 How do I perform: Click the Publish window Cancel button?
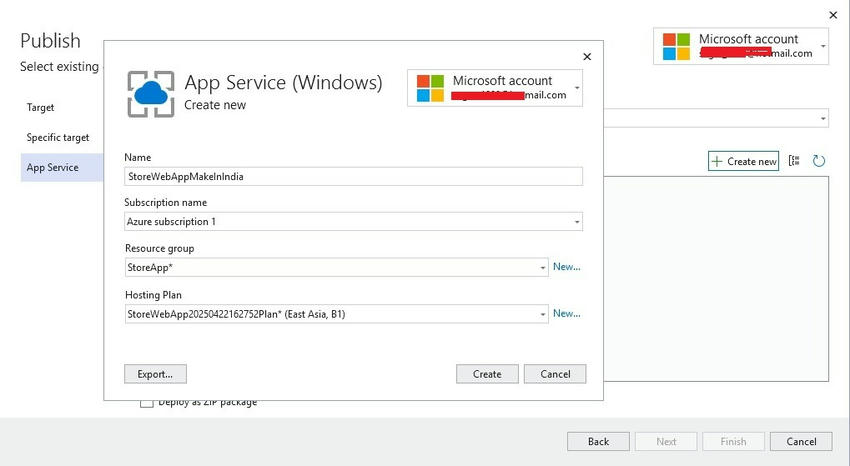(801, 441)
